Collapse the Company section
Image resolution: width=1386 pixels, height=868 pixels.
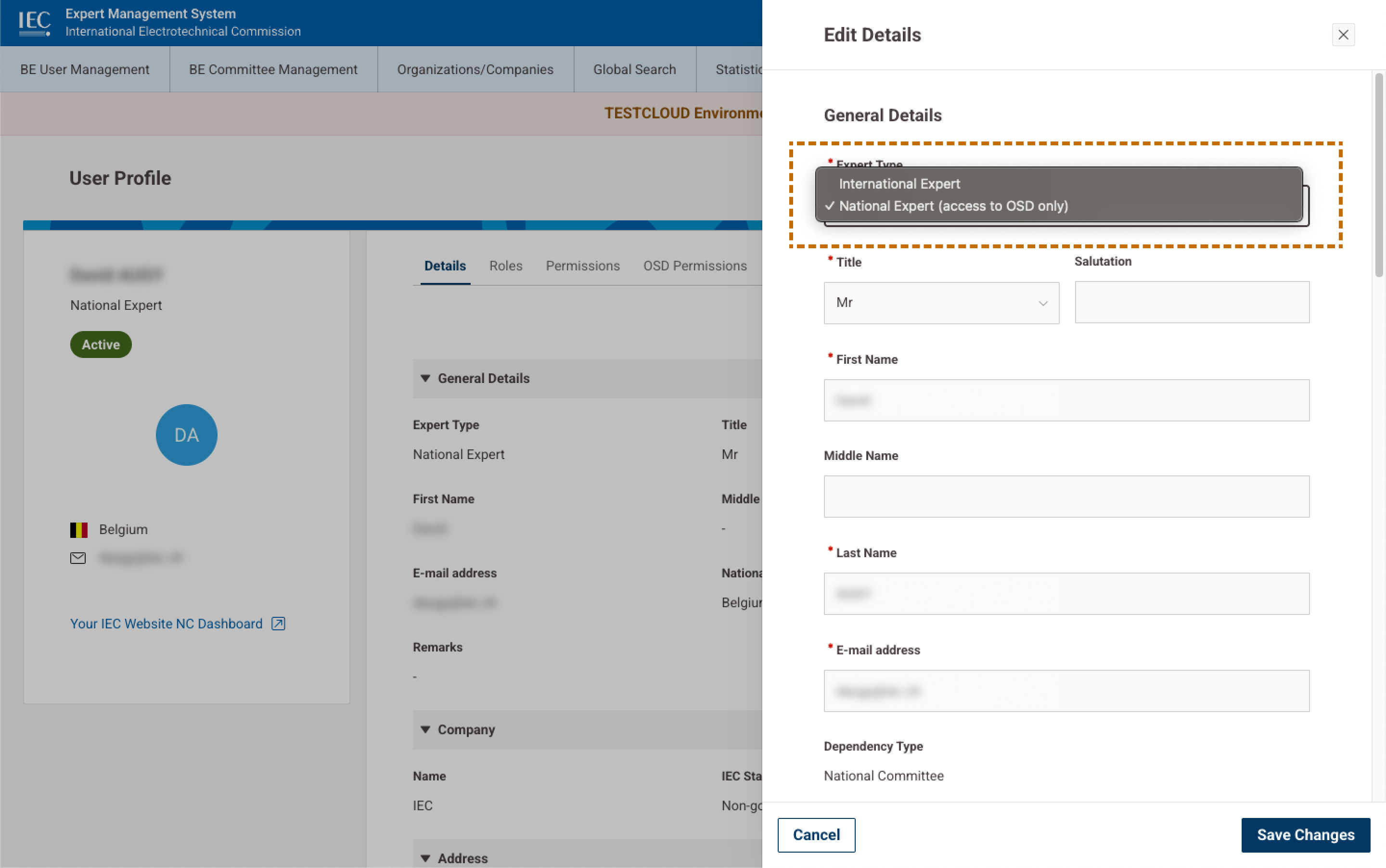425,729
